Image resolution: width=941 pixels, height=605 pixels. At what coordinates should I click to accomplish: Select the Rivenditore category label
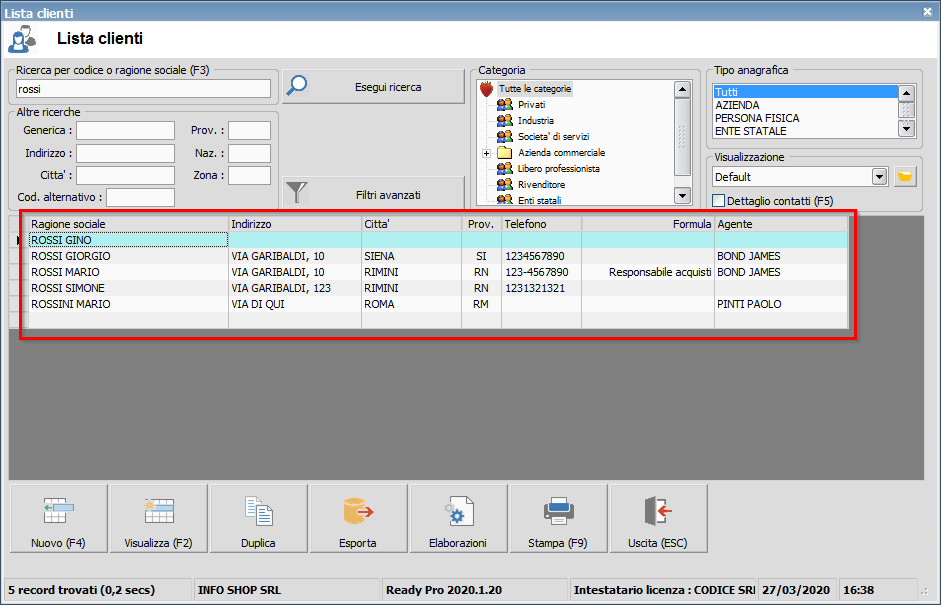541,184
